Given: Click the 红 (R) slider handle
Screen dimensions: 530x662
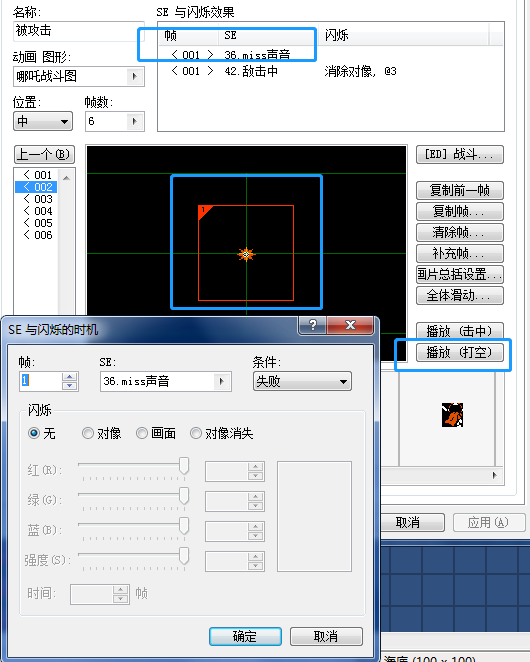Looking at the screenshot, I should pos(184,467).
